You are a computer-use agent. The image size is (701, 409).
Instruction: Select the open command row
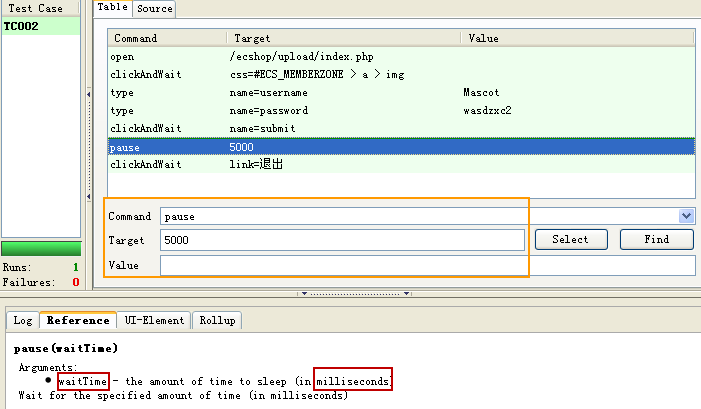coord(401,57)
